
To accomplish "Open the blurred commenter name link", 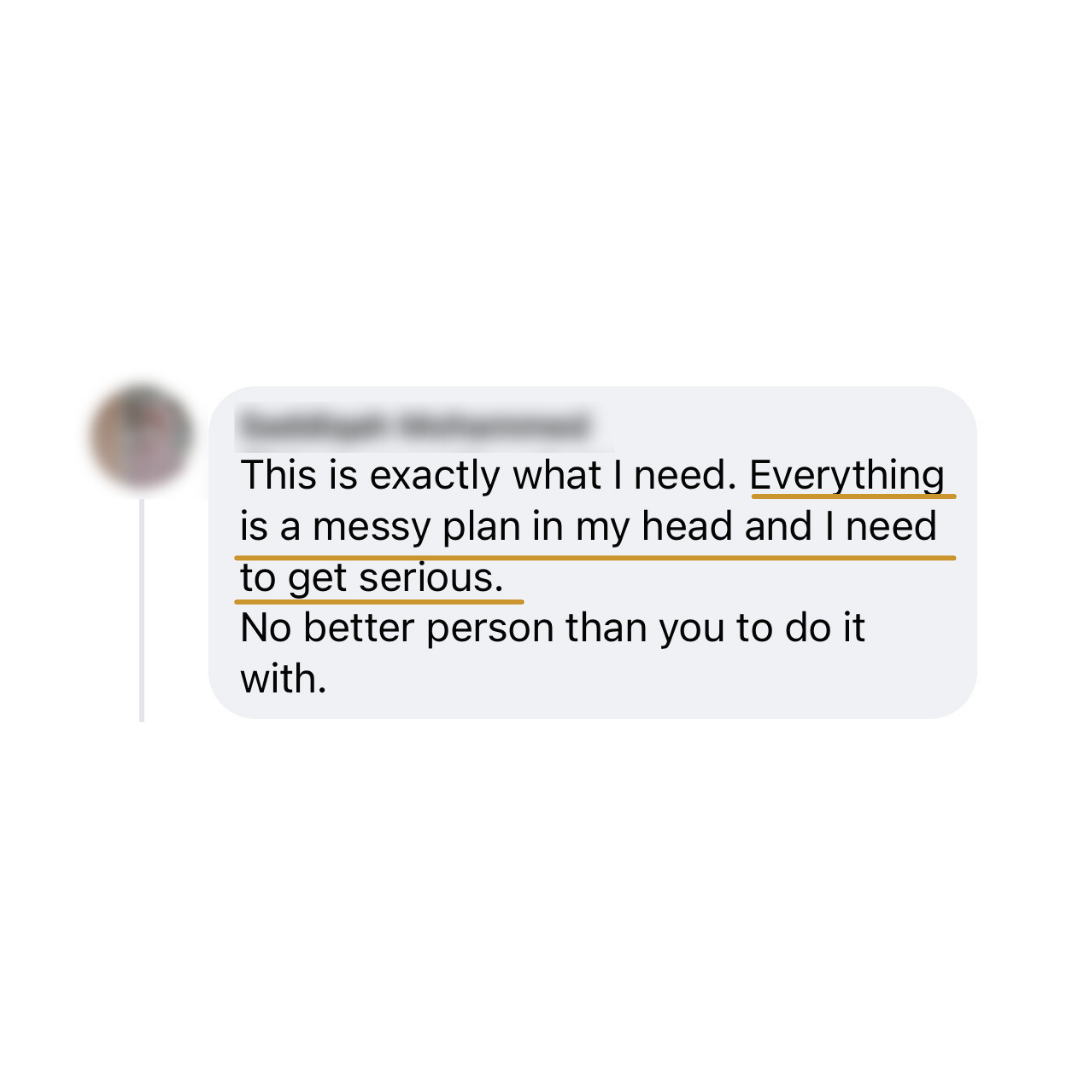I will (413, 424).
